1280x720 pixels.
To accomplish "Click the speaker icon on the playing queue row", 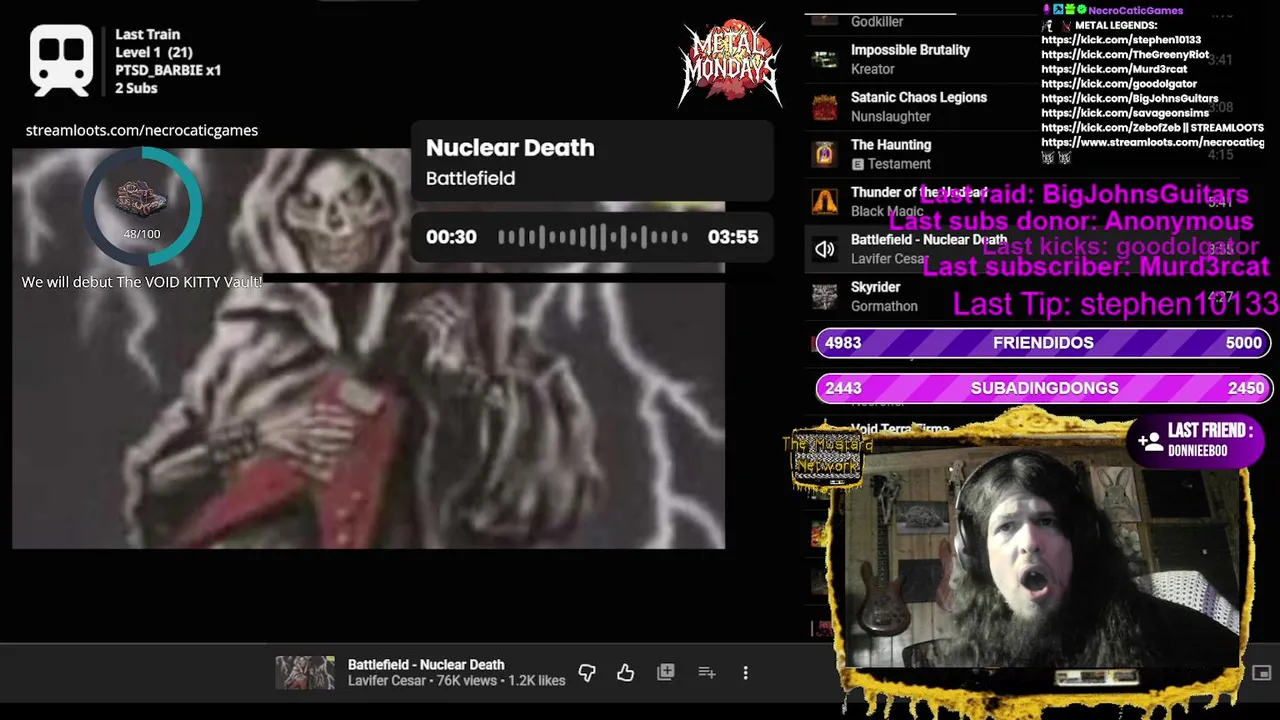I will (824, 249).
